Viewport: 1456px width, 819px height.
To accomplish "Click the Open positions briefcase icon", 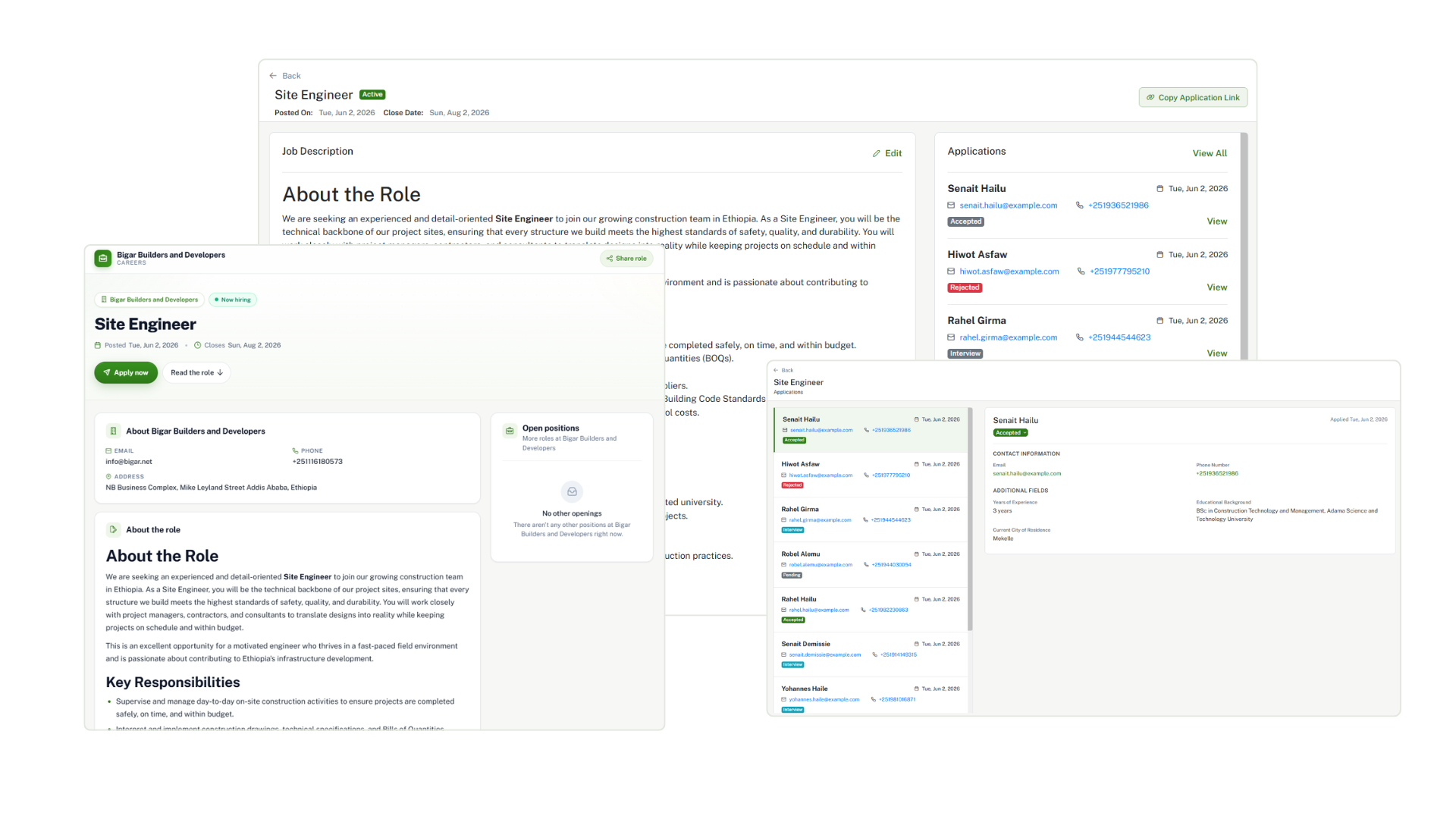I will [x=510, y=431].
